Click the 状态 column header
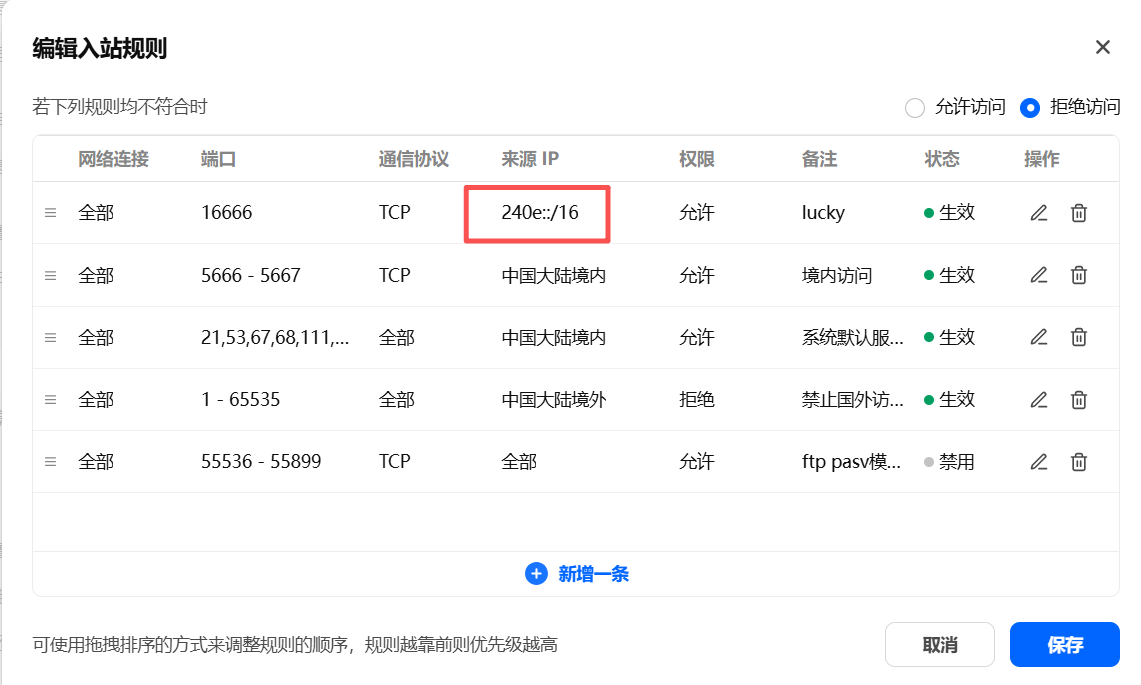The height and width of the screenshot is (685, 1141). pyautogui.click(x=942, y=159)
